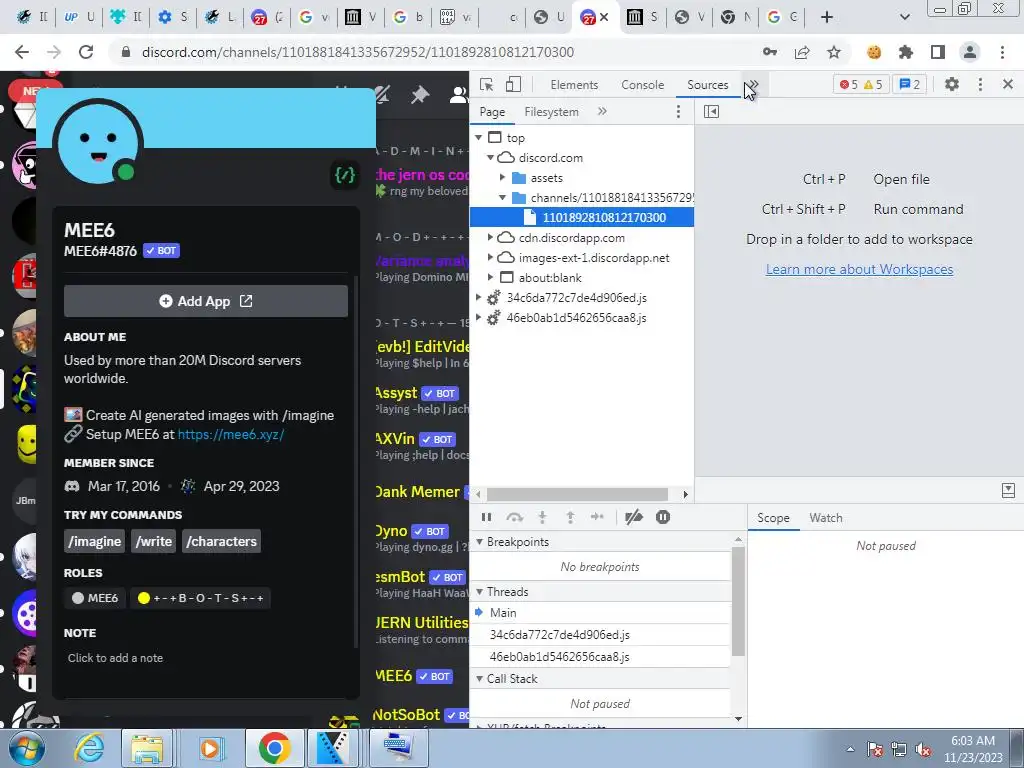Select the Main thread row

[600, 613]
